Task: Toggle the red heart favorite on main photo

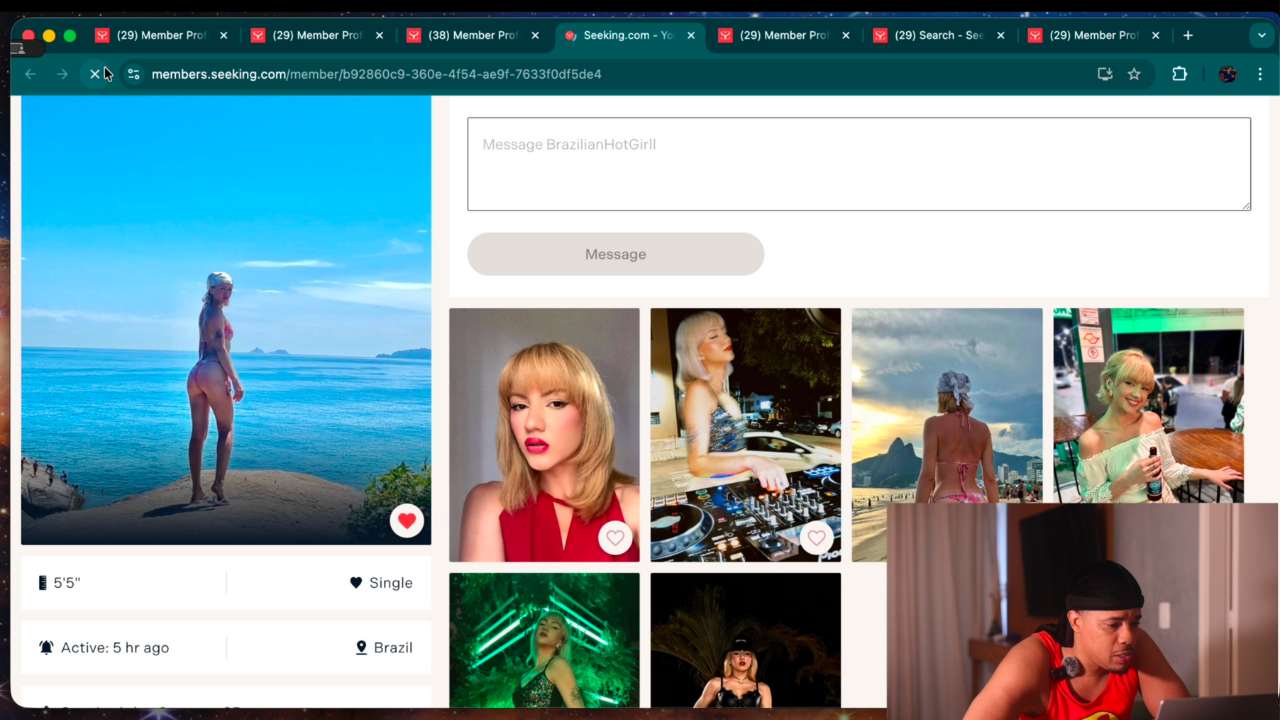Action: click(x=407, y=521)
